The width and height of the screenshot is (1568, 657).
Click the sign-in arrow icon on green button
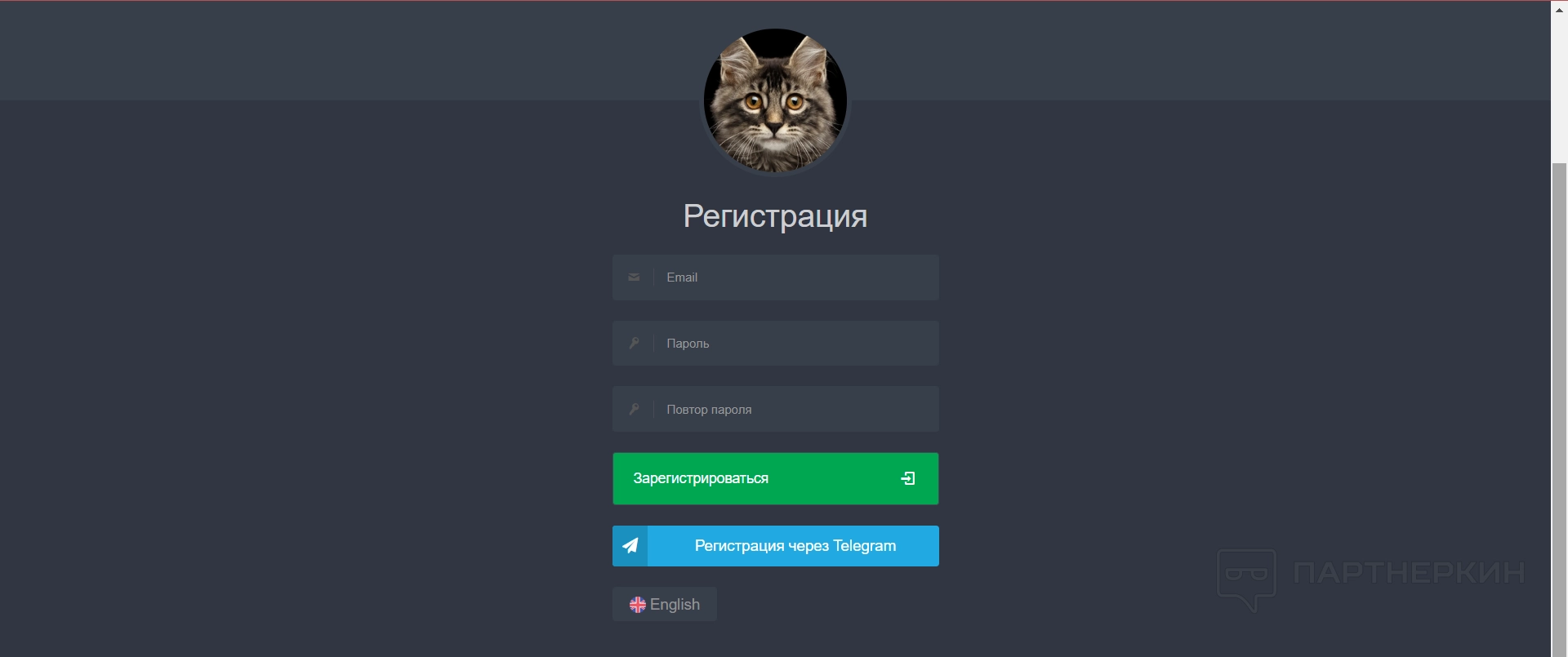908,478
